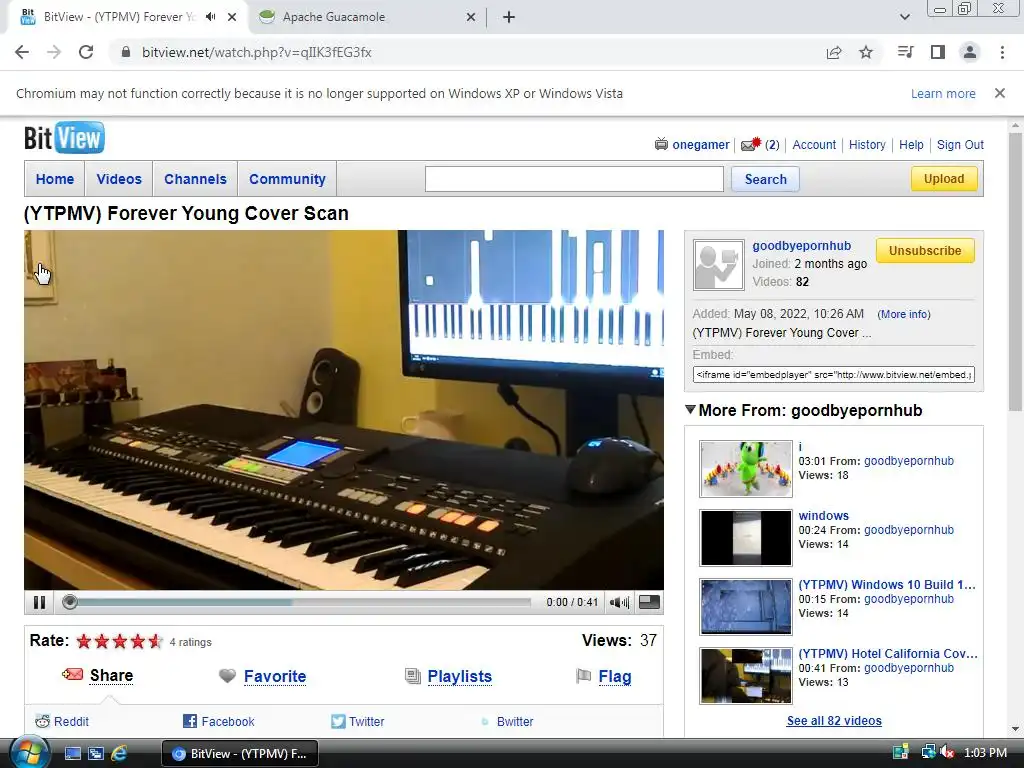Click the Twitter bird icon
The image size is (1024, 768).
[338, 721]
